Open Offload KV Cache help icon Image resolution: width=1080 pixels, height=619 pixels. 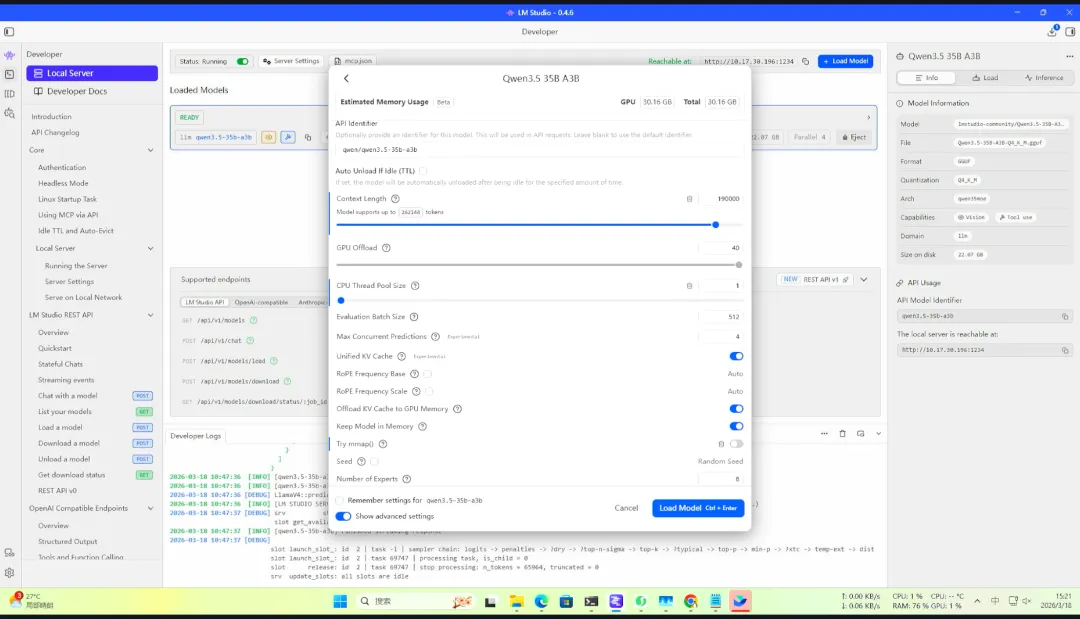tap(457, 409)
